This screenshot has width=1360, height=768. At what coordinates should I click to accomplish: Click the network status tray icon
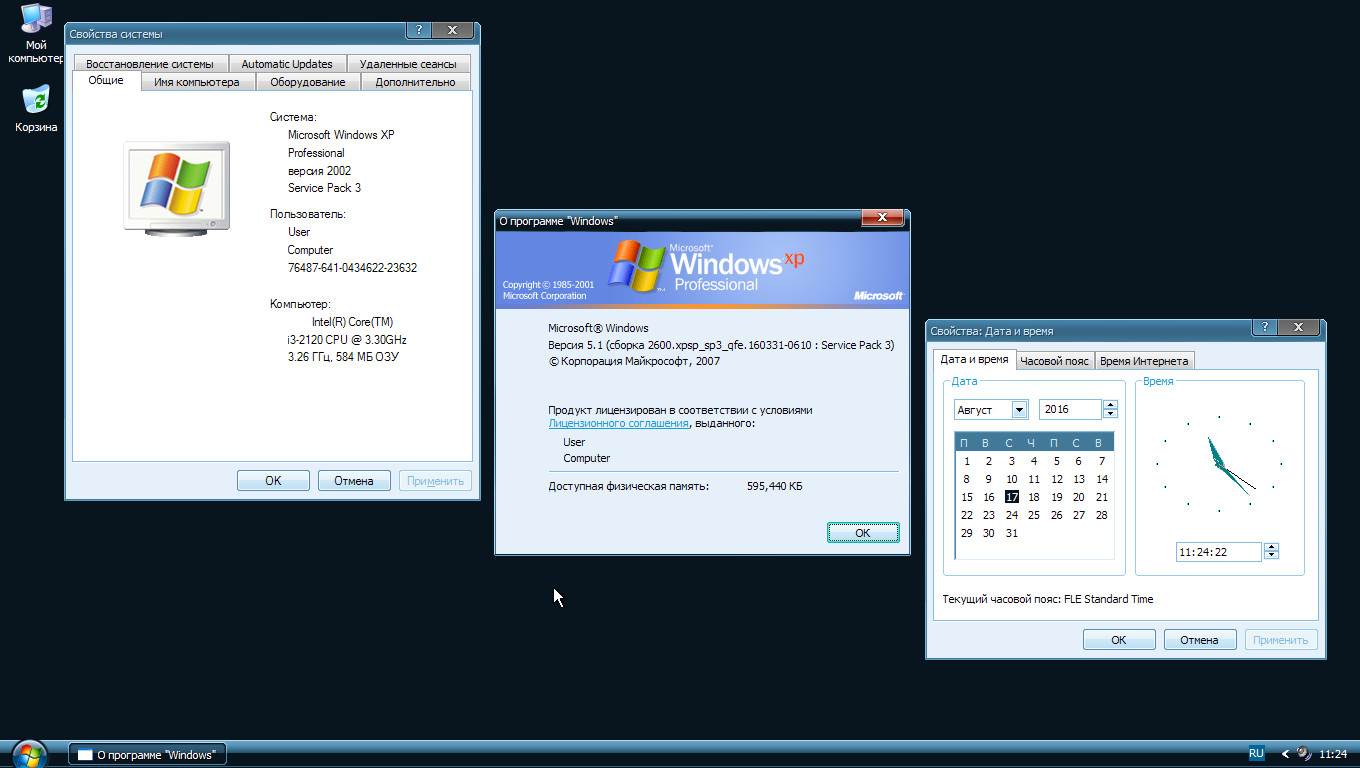1303,753
